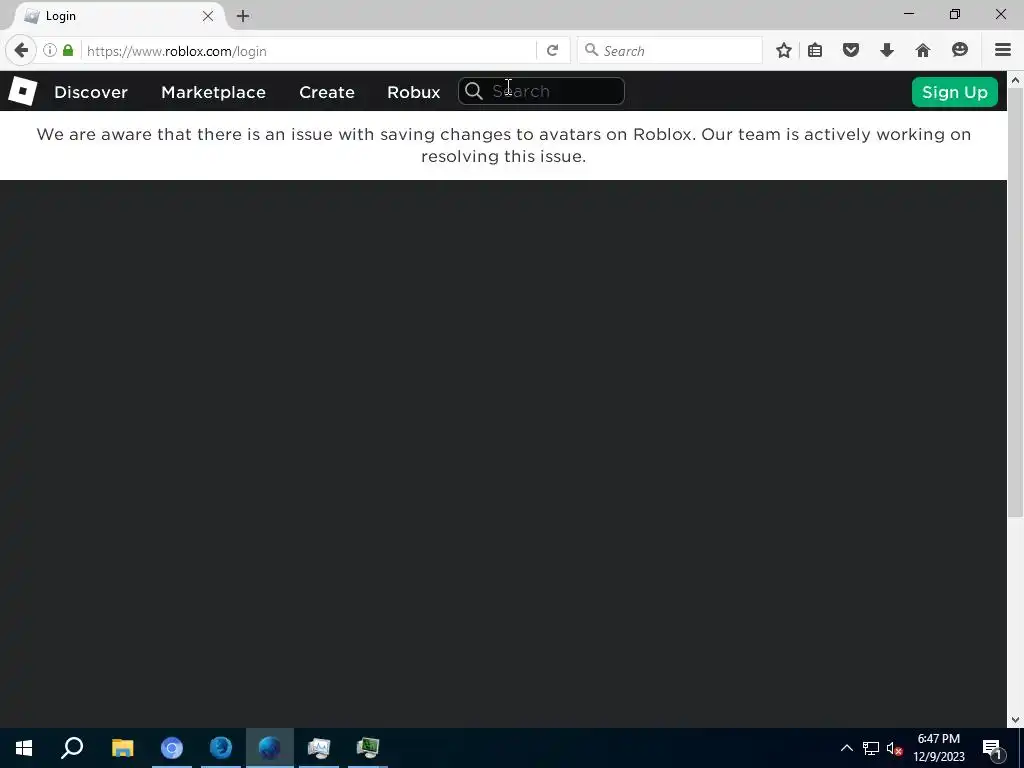The height and width of the screenshot is (768, 1024).
Task: Click the Roblox logo home icon
Action: pos(22,91)
